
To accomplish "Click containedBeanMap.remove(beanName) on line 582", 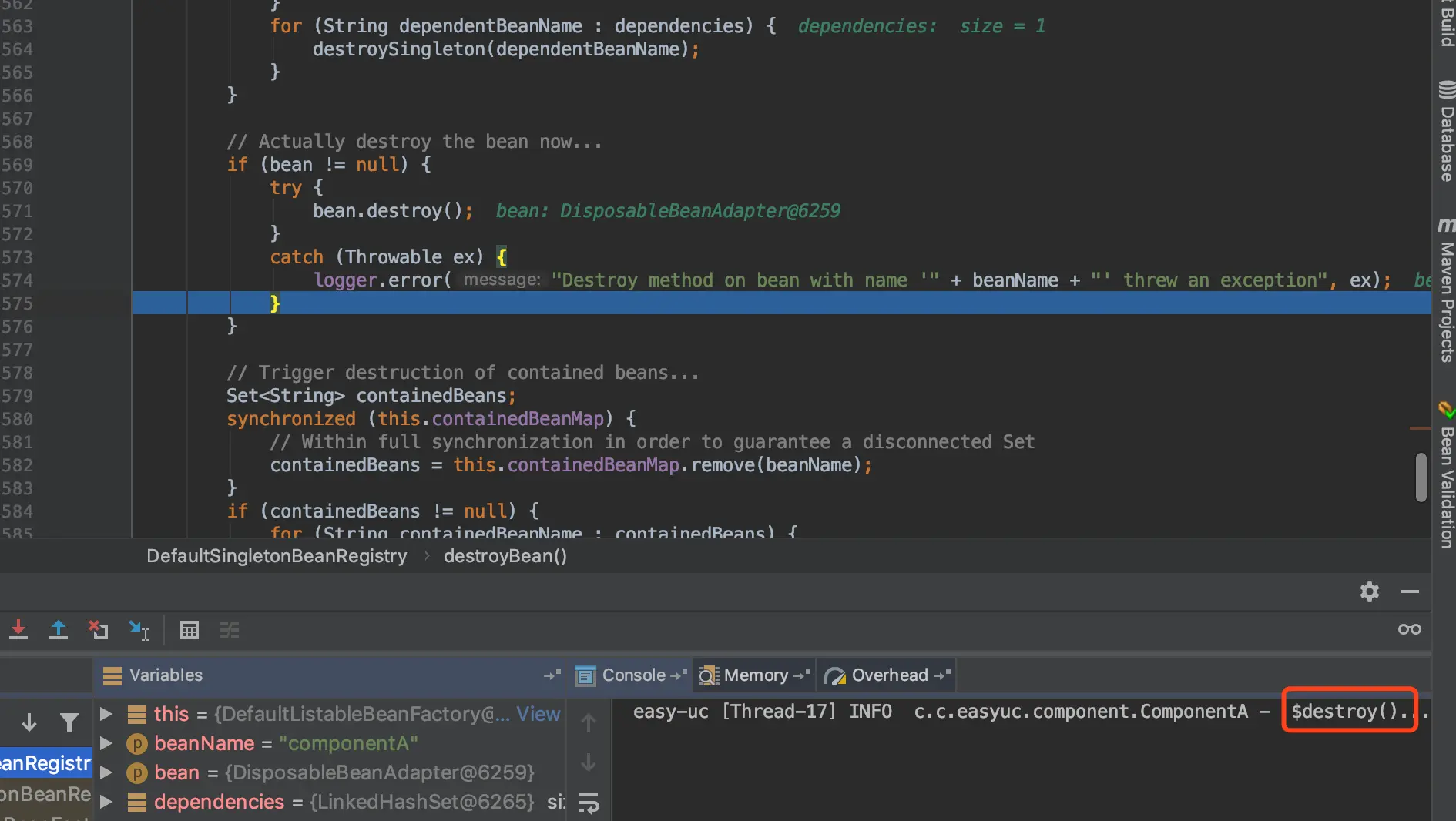I will coord(689,465).
